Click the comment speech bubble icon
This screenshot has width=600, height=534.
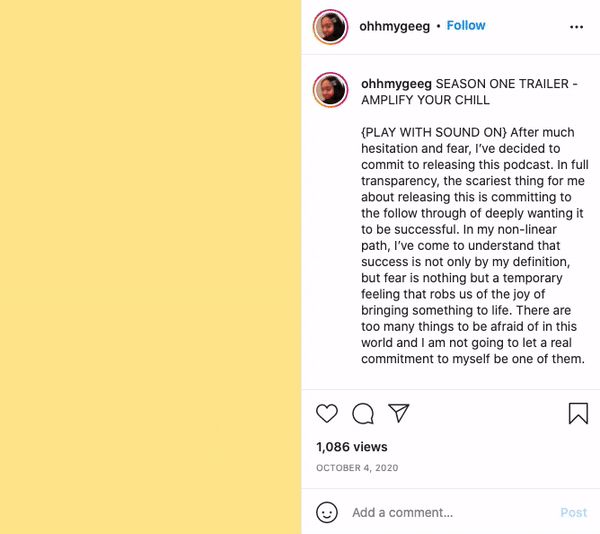tap(363, 413)
